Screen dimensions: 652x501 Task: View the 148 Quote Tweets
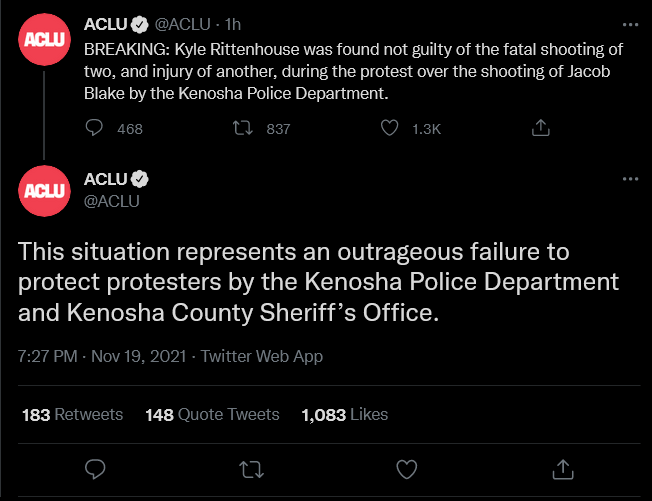212,414
